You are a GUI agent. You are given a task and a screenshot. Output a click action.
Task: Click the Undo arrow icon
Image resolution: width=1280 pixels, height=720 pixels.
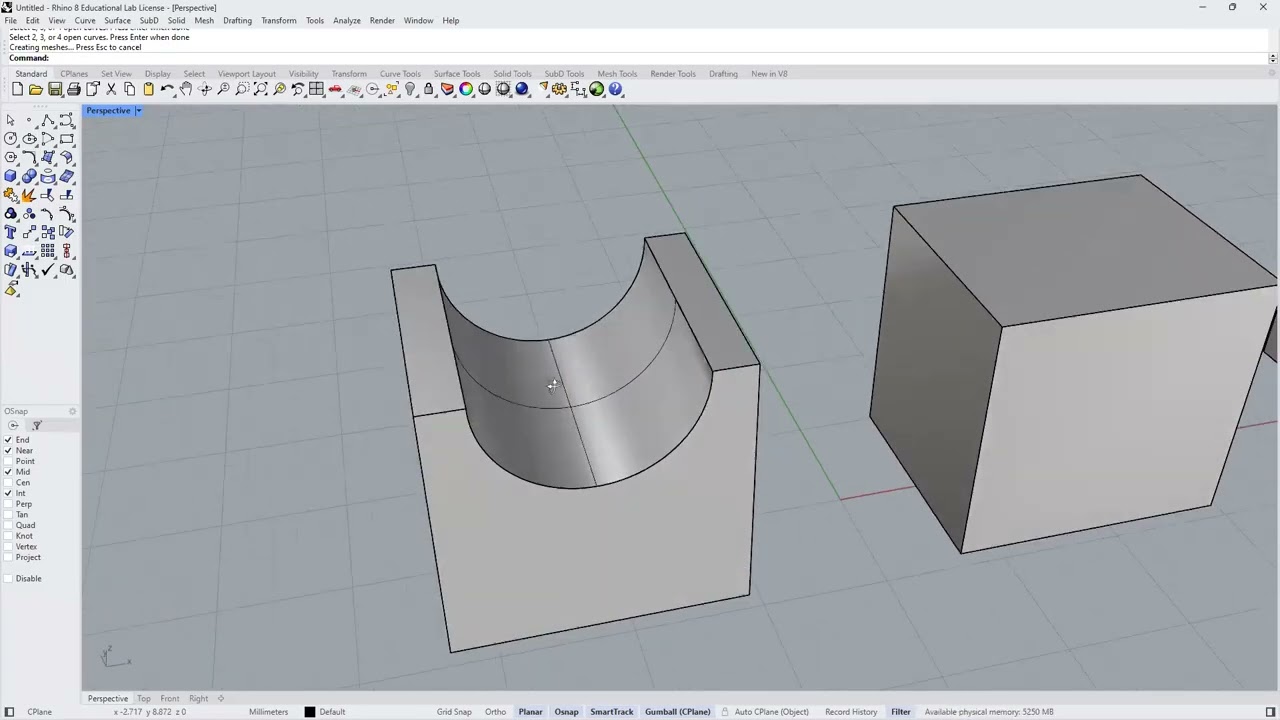[x=167, y=89]
